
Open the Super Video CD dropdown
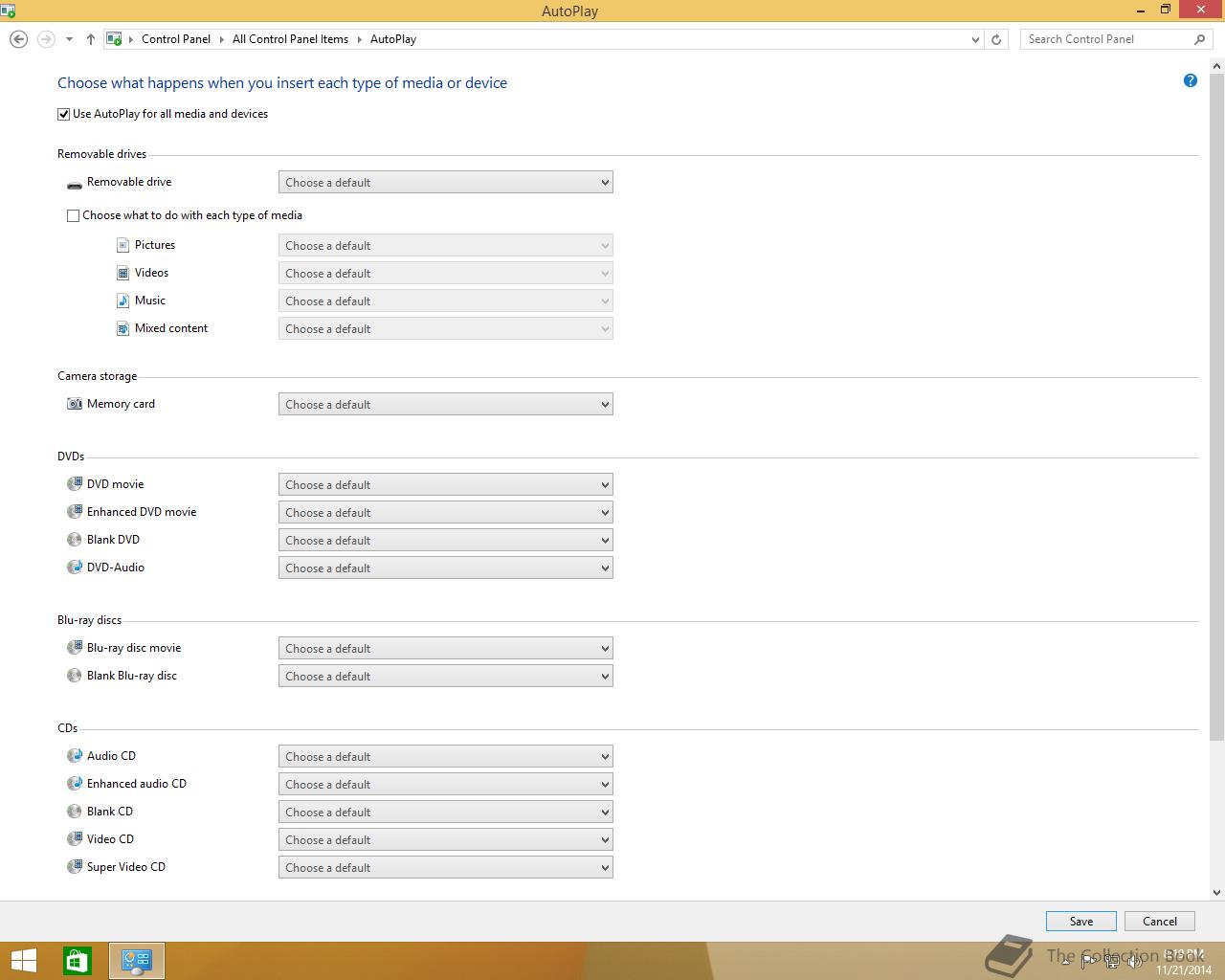pyautogui.click(x=446, y=868)
